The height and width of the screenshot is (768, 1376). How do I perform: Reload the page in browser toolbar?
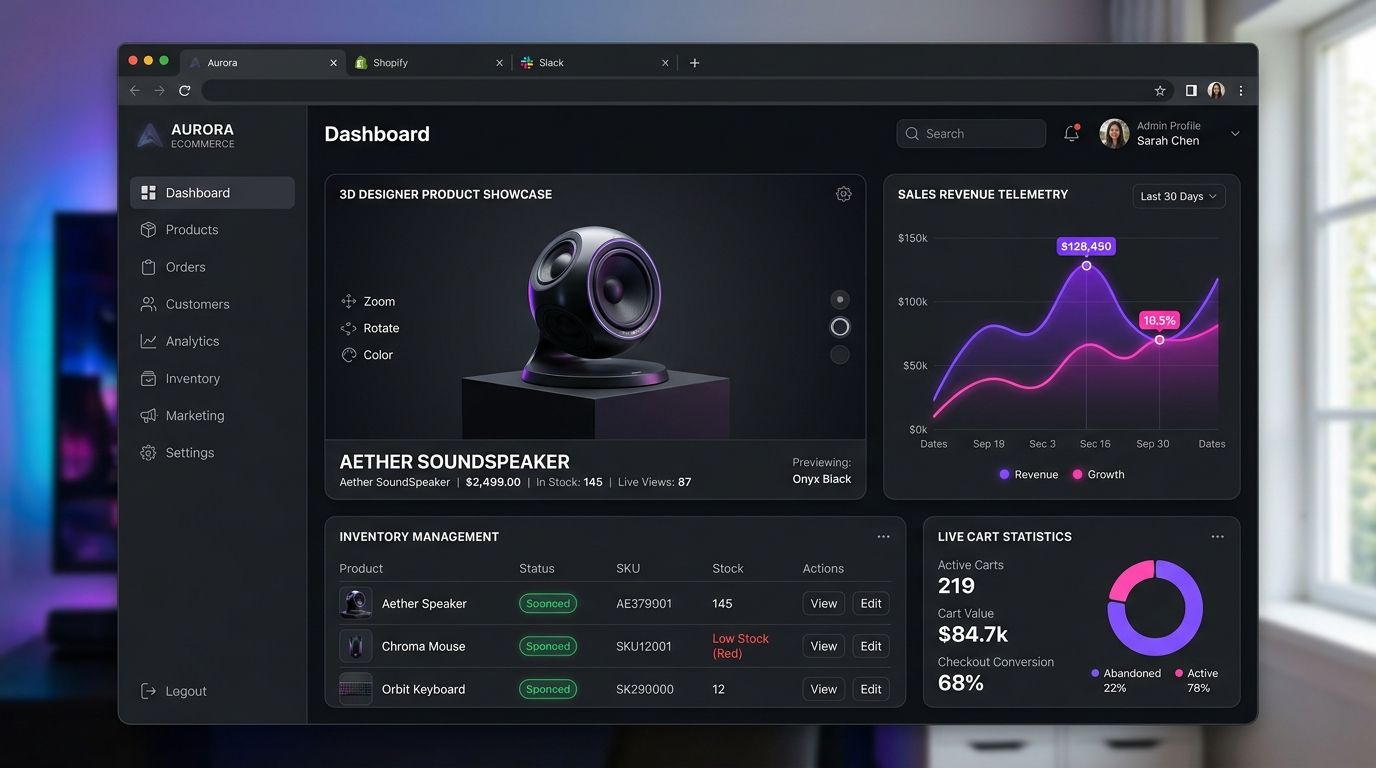(x=185, y=90)
